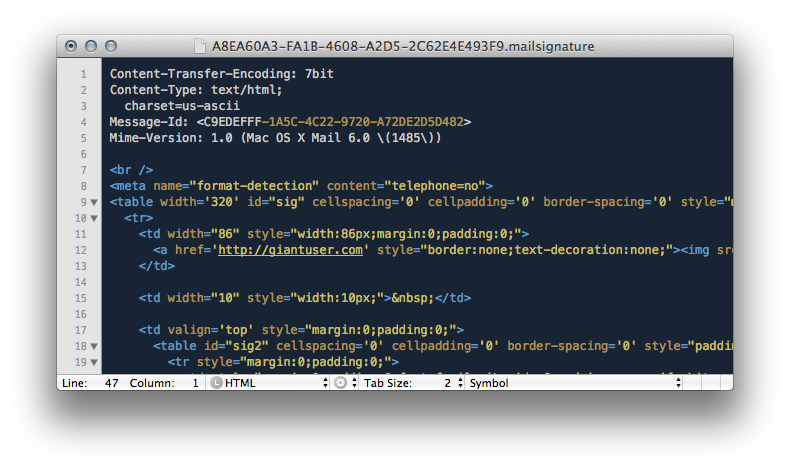Click the meta format-detection tag line
Viewport: 790px width, 469px height.
tap(302, 186)
